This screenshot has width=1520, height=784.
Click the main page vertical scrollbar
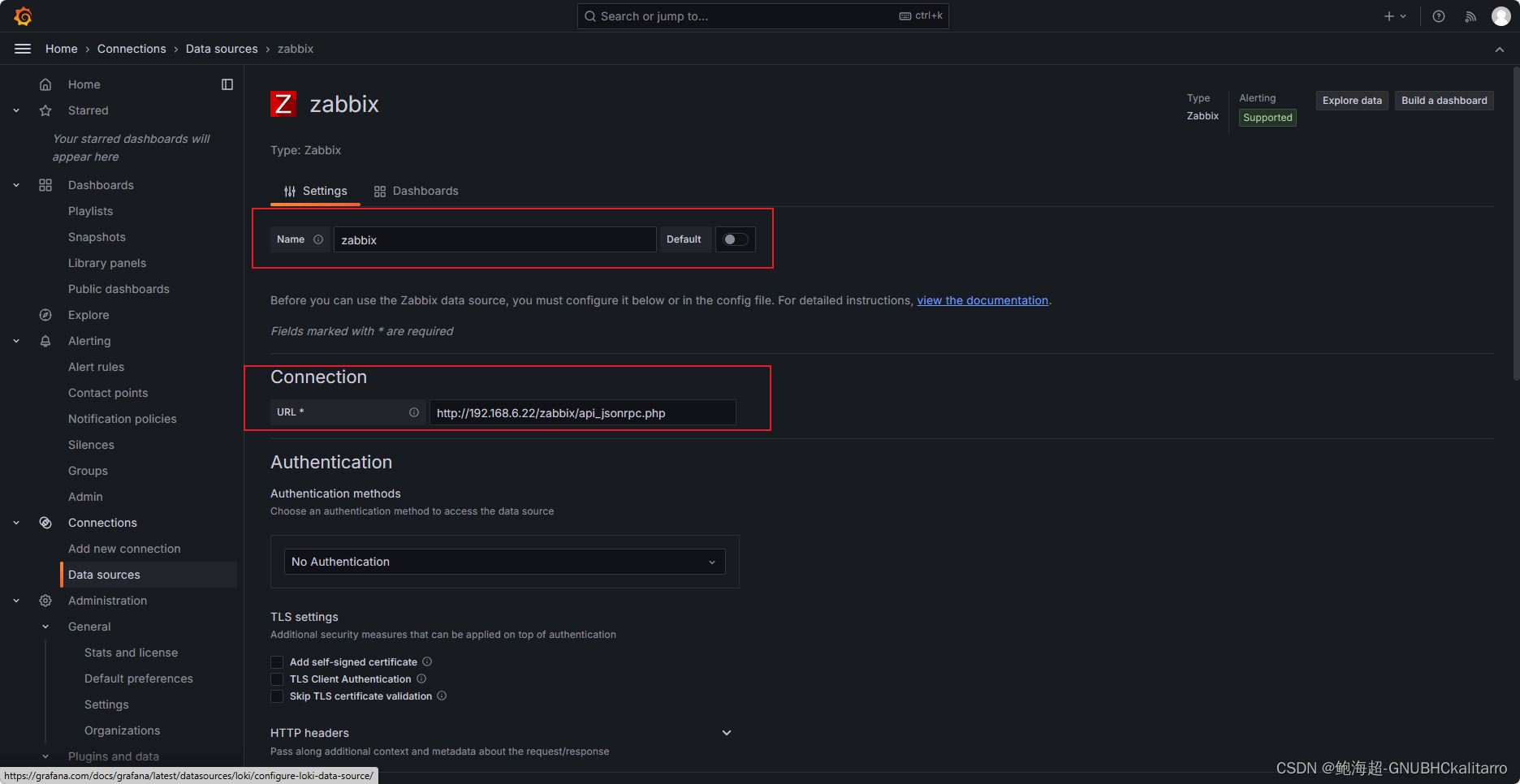(x=1516, y=223)
